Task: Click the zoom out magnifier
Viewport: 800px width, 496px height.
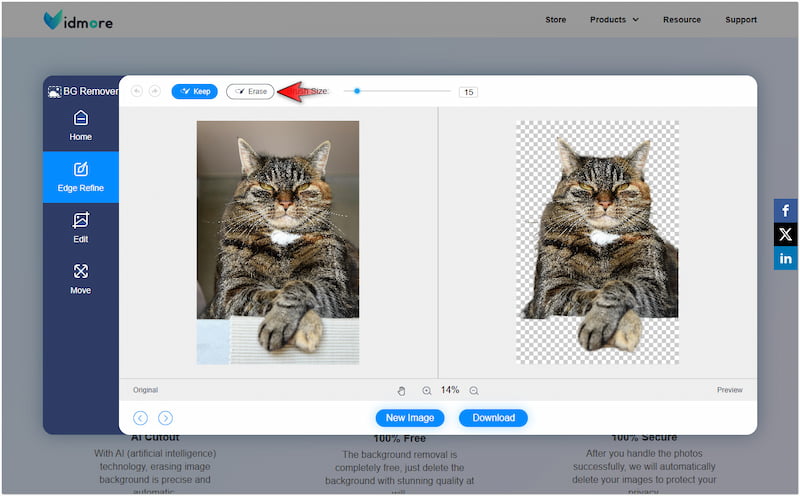Action: point(474,390)
